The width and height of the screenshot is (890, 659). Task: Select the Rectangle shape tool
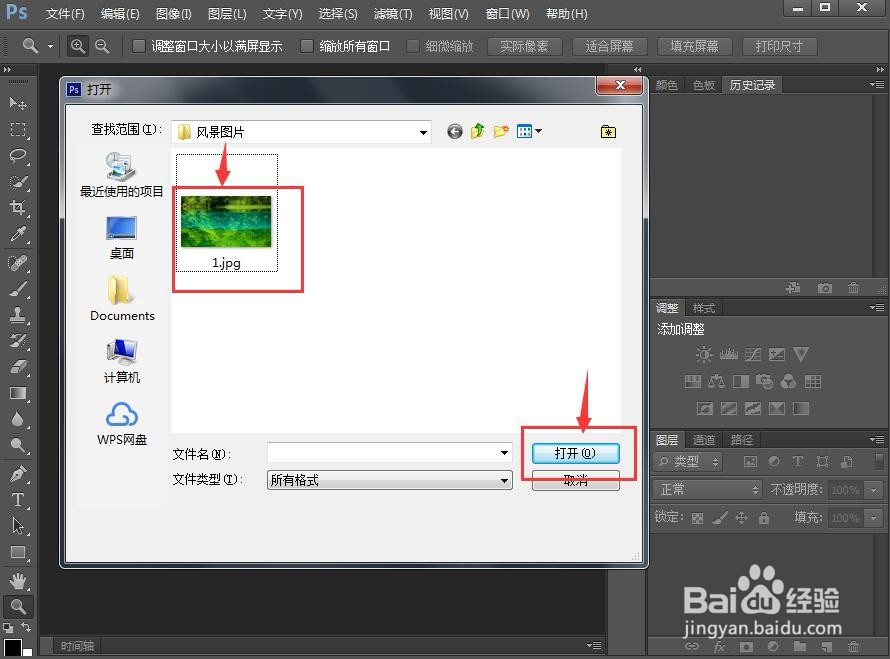point(18,552)
